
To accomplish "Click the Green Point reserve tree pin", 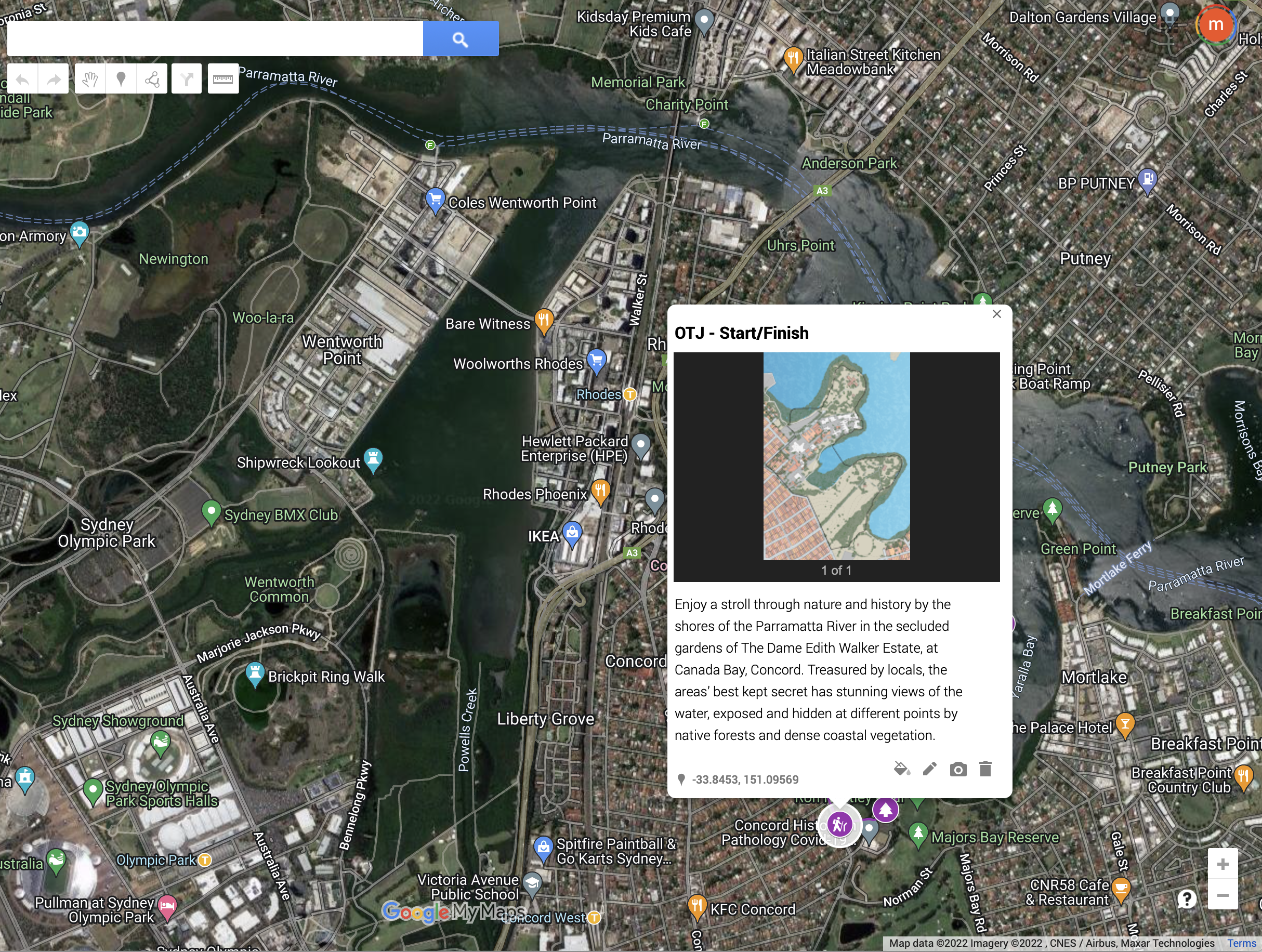I will 1052,509.
